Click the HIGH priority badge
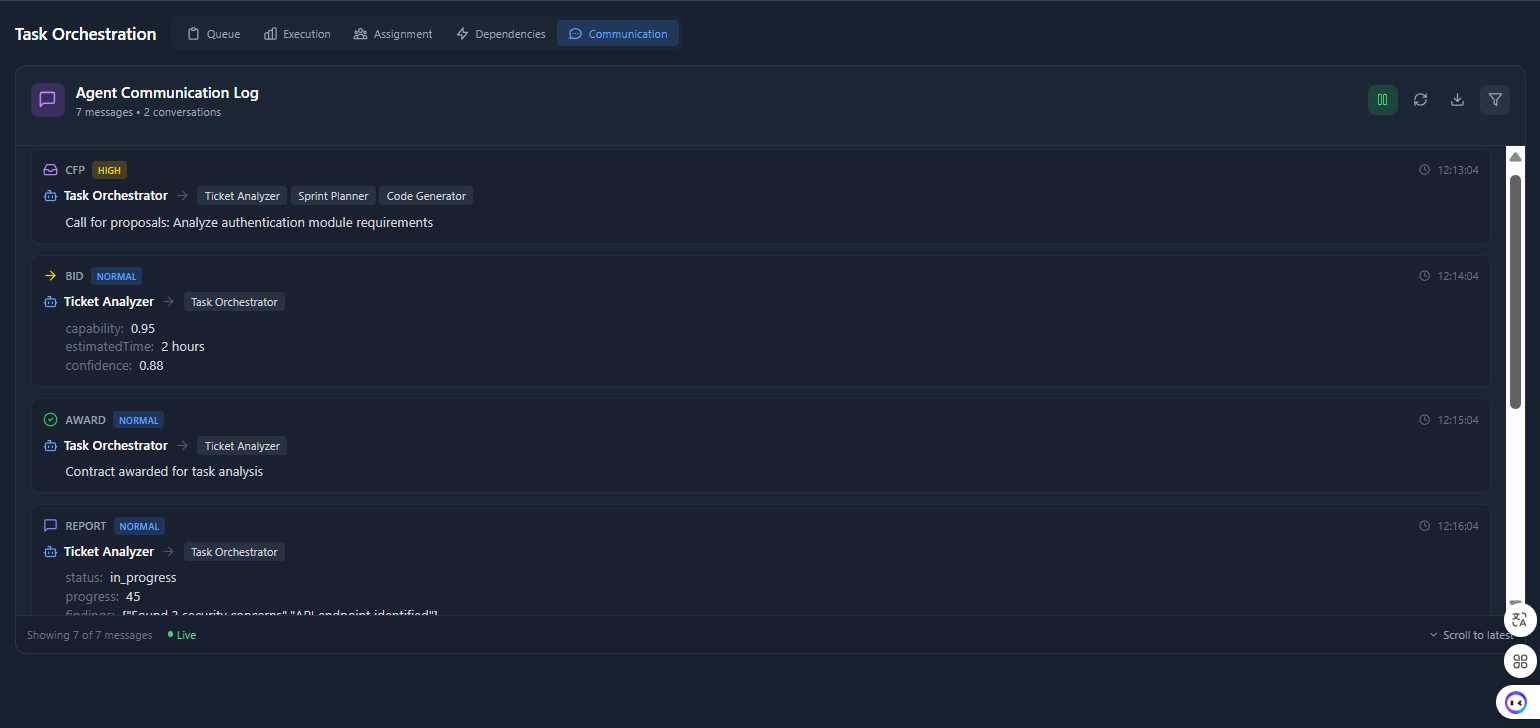Image resolution: width=1540 pixels, height=728 pixels. (x=109, y=170)
